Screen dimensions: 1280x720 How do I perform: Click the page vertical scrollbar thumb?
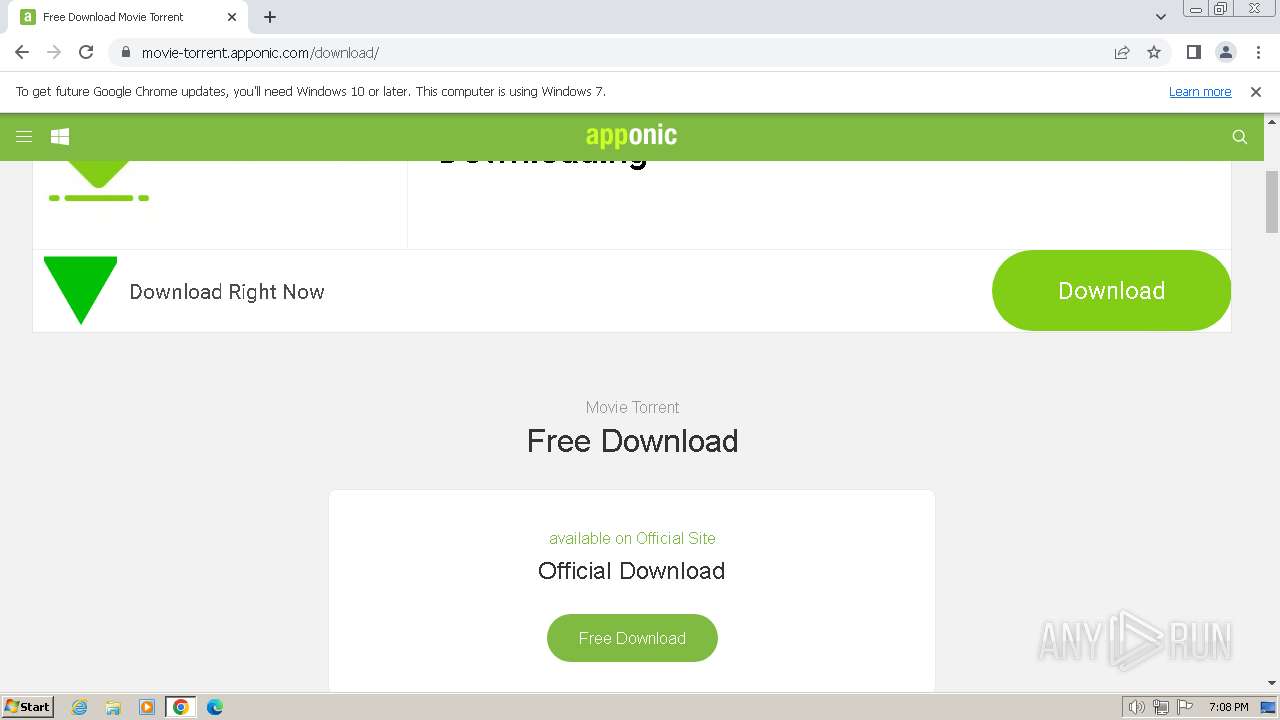pos(1272,202)
